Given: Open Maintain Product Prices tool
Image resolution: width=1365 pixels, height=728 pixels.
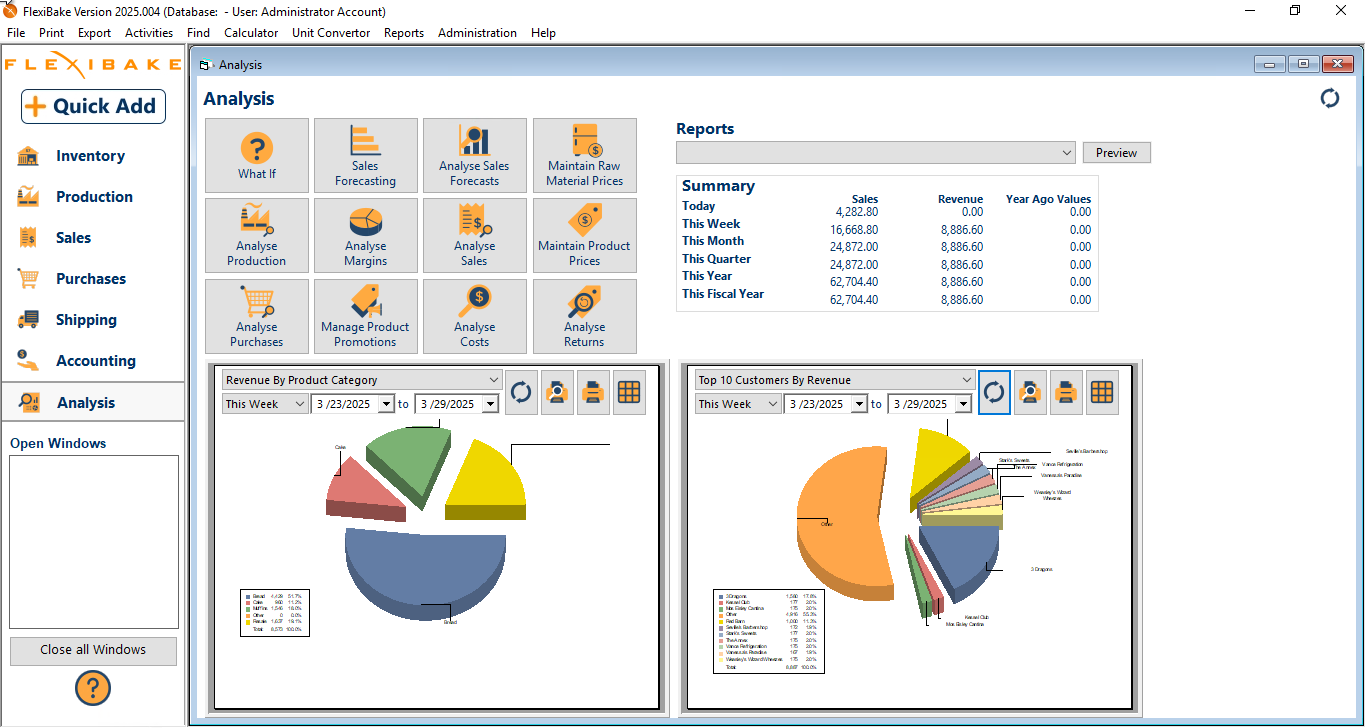Looking at the screenshot, I should (x=585, y=235).
